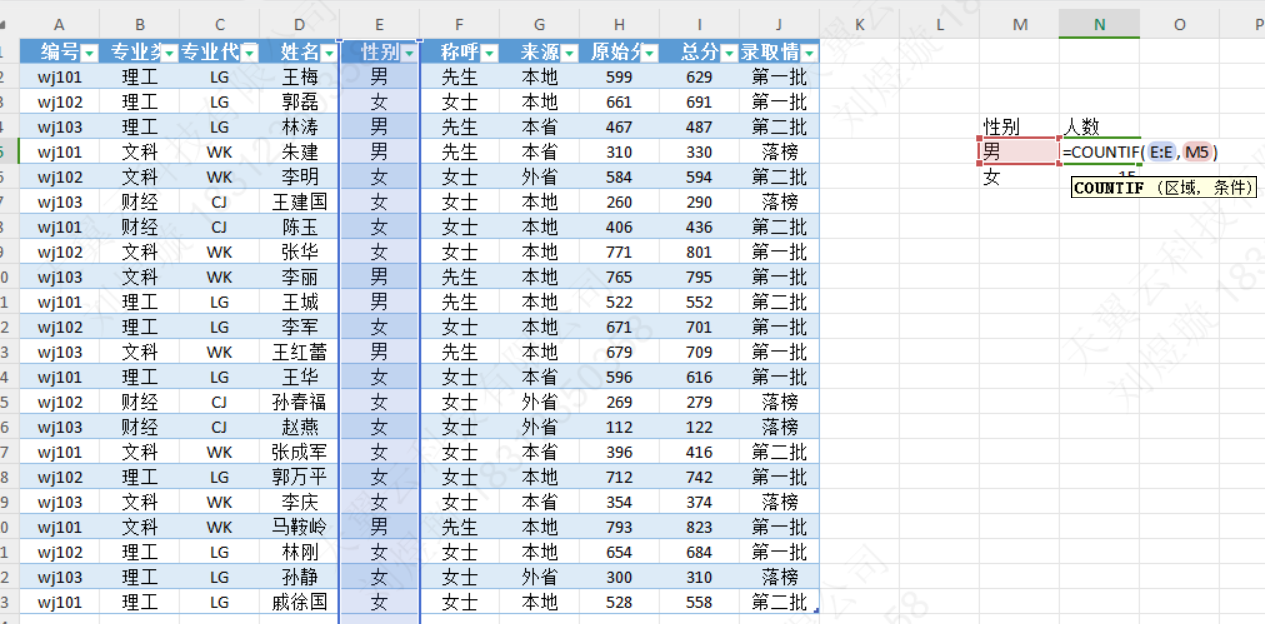This screenshot has width=1265, height=624.
Task: Select the name cell 王建国
Action: 299,202
